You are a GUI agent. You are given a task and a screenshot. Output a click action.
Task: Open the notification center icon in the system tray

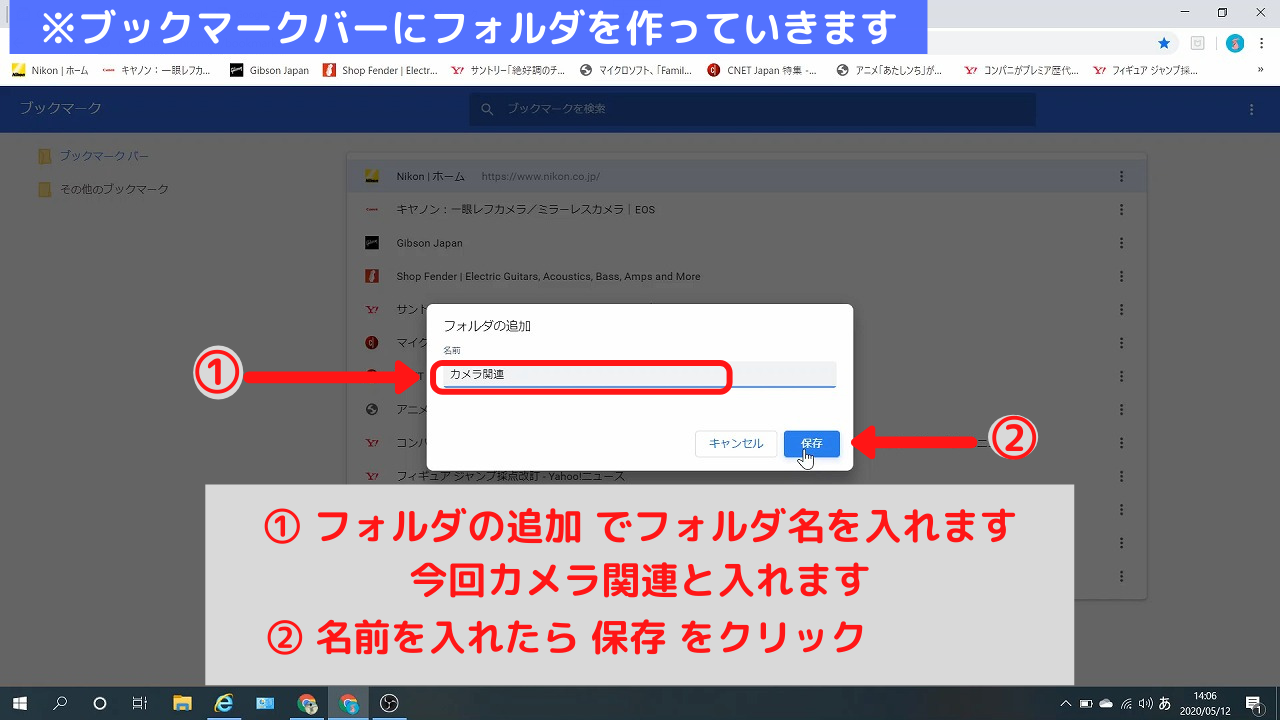[x=1253, y=703]
